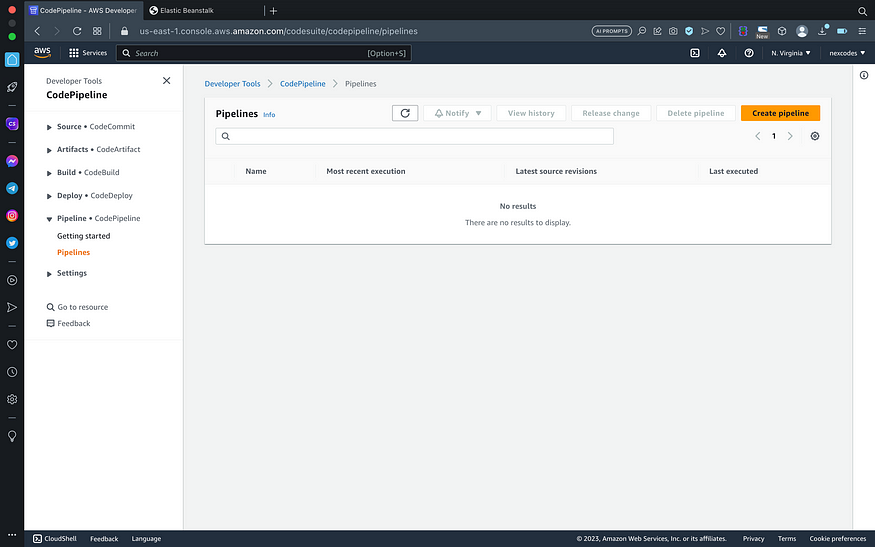Open new browser tab

coord(273,11)
